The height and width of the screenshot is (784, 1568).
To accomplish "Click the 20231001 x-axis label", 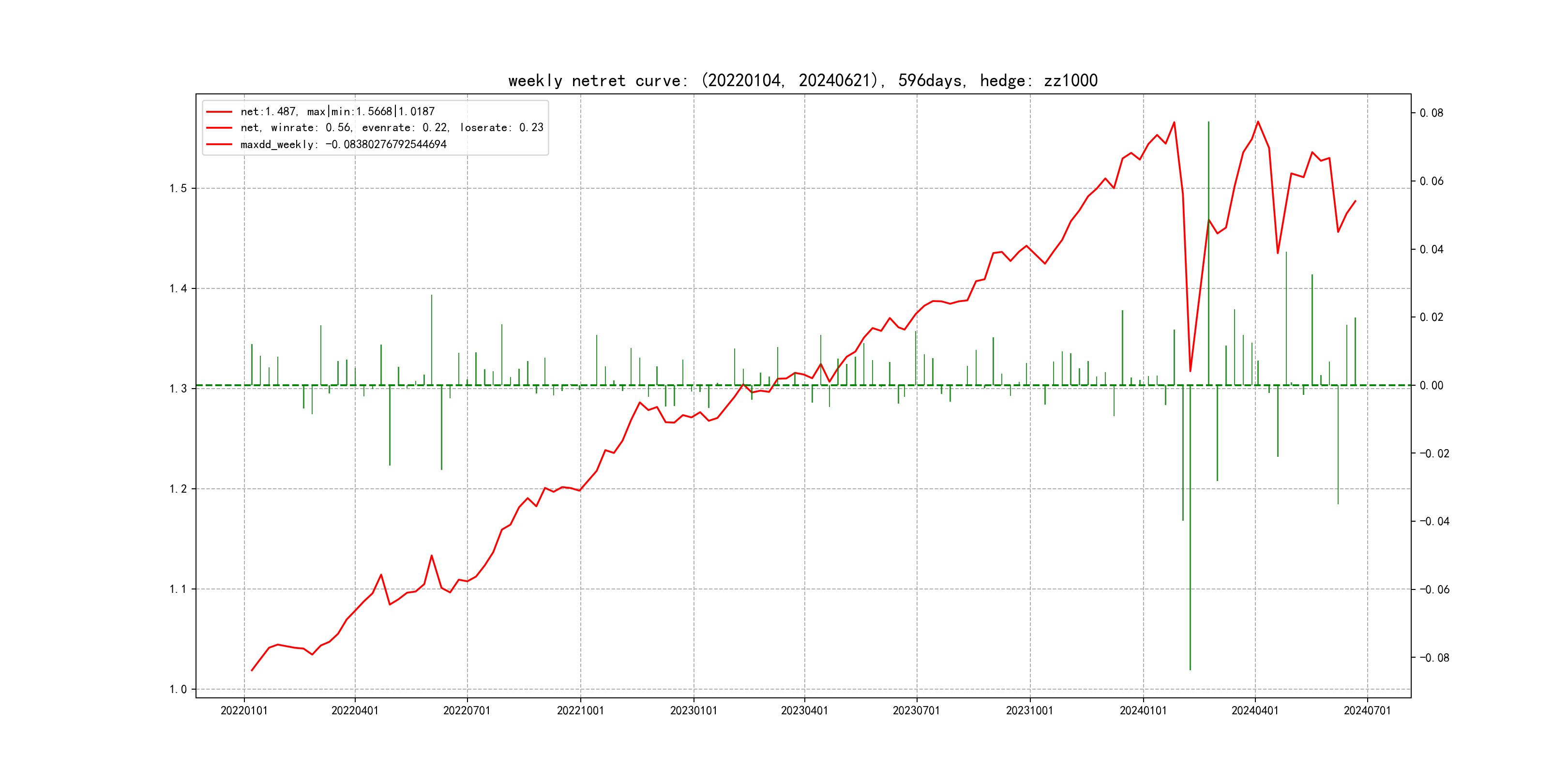I will (x=1029, y=711).
